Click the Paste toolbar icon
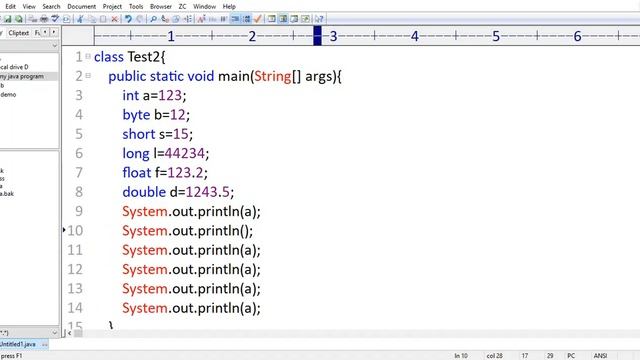640x360 pixels. [103, 19]
